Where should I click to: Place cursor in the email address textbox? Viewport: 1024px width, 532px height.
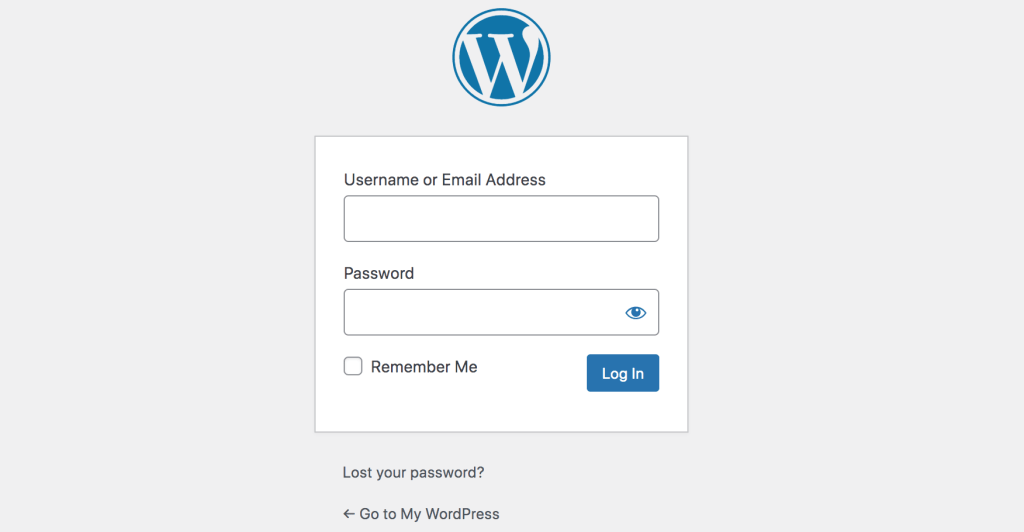click(502, 219)
